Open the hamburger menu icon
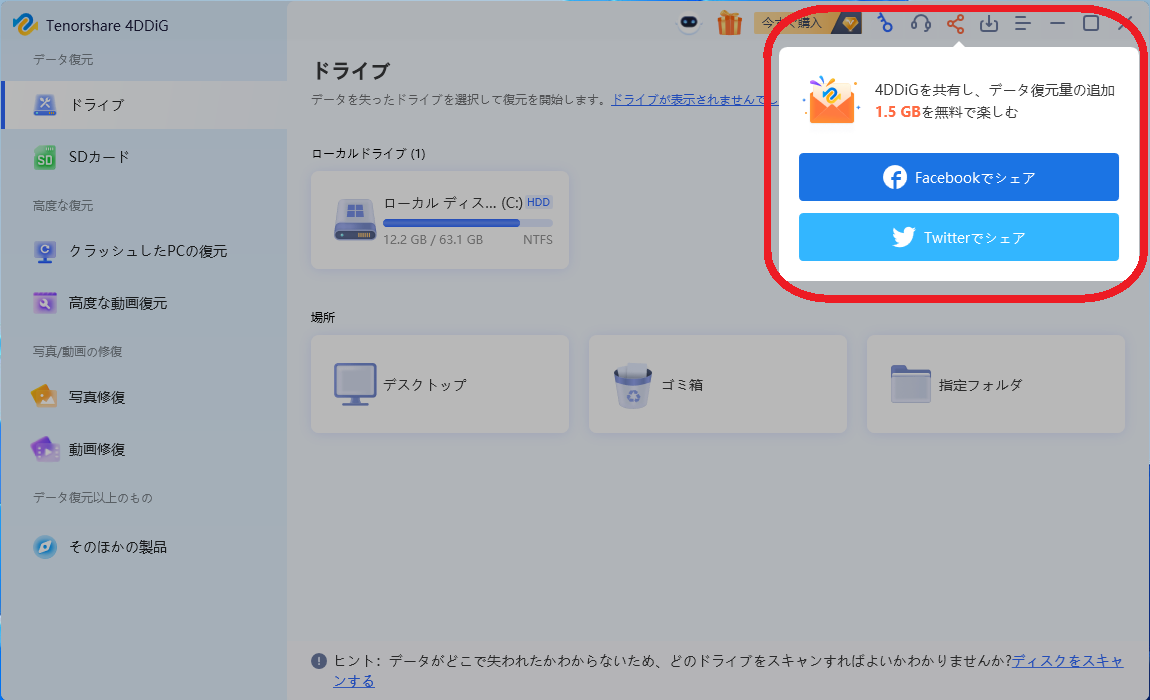The image size is (1150, 700). [1022, 23]
